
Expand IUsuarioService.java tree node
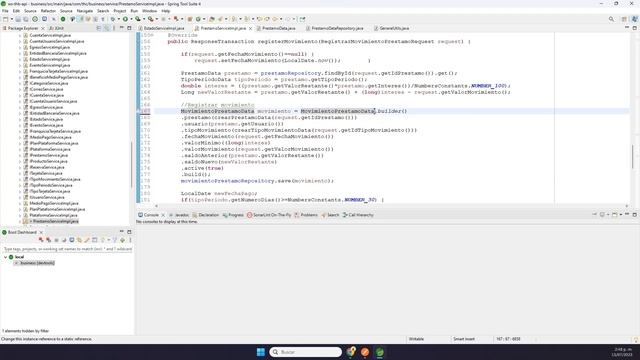[x=20, y=197]
